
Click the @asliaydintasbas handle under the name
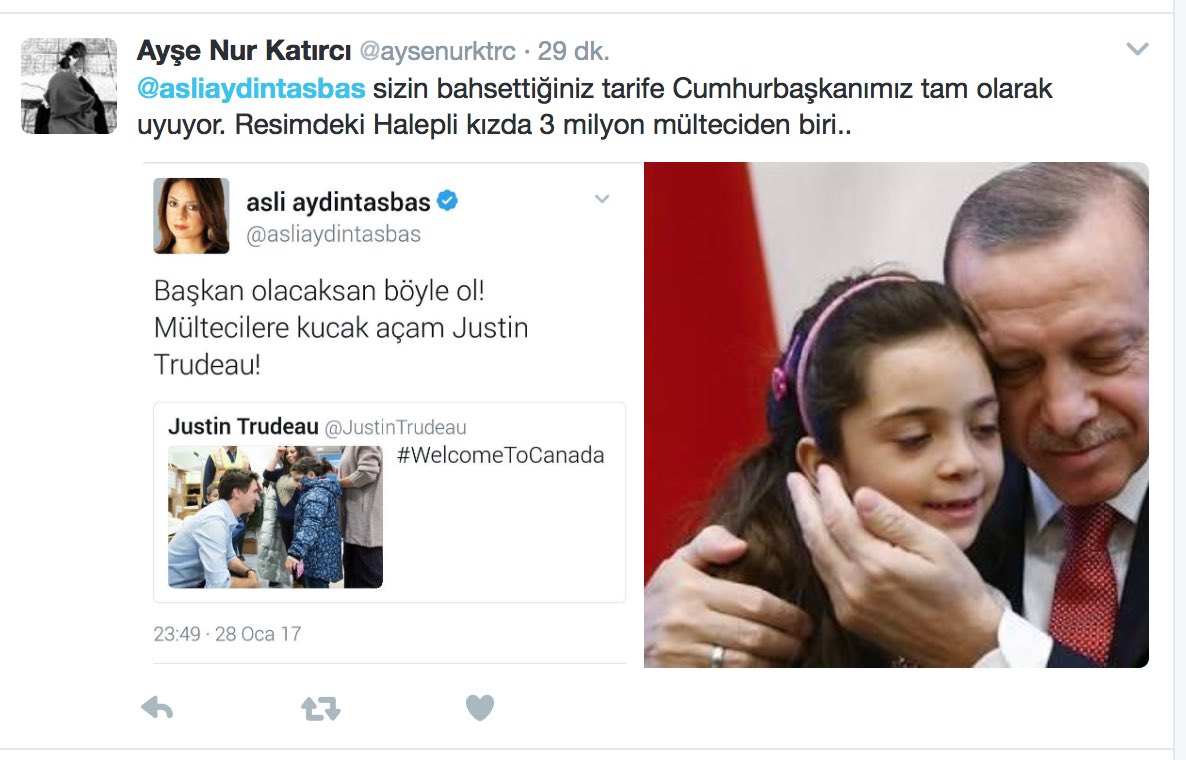coord(334,234)
